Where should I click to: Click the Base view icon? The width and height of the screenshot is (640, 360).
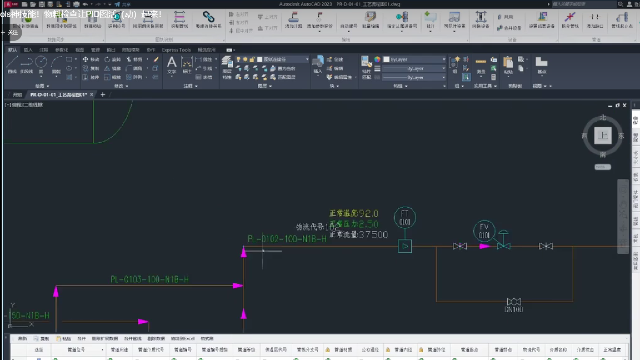pyautogui.click(x=541, y=65)
